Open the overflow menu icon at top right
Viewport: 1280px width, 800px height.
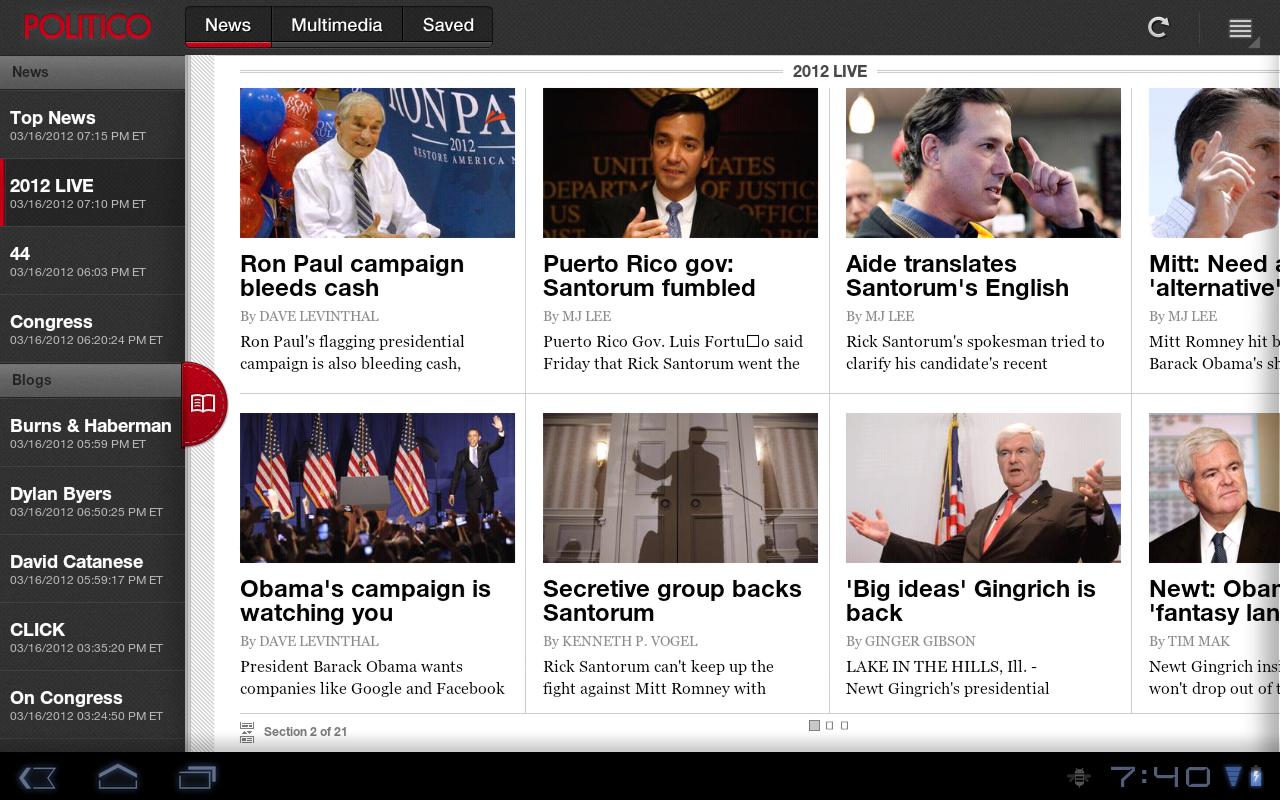(1241, 28)
